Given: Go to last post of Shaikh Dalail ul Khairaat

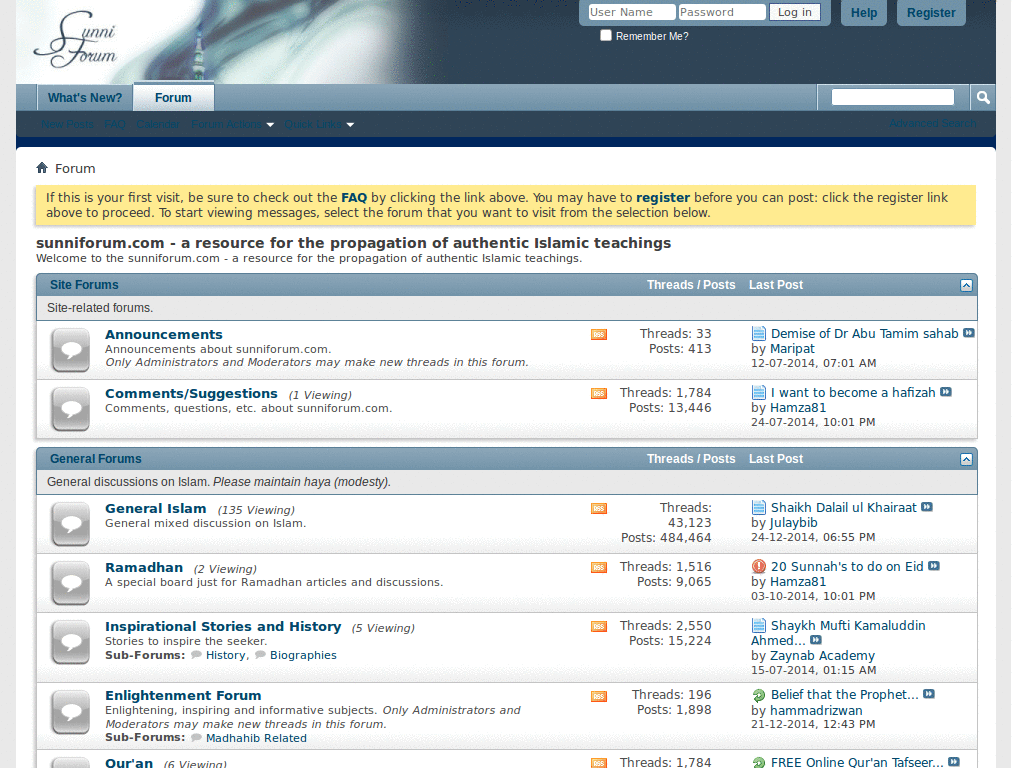Looking at the screenshot, I should [x=927, y=507].
